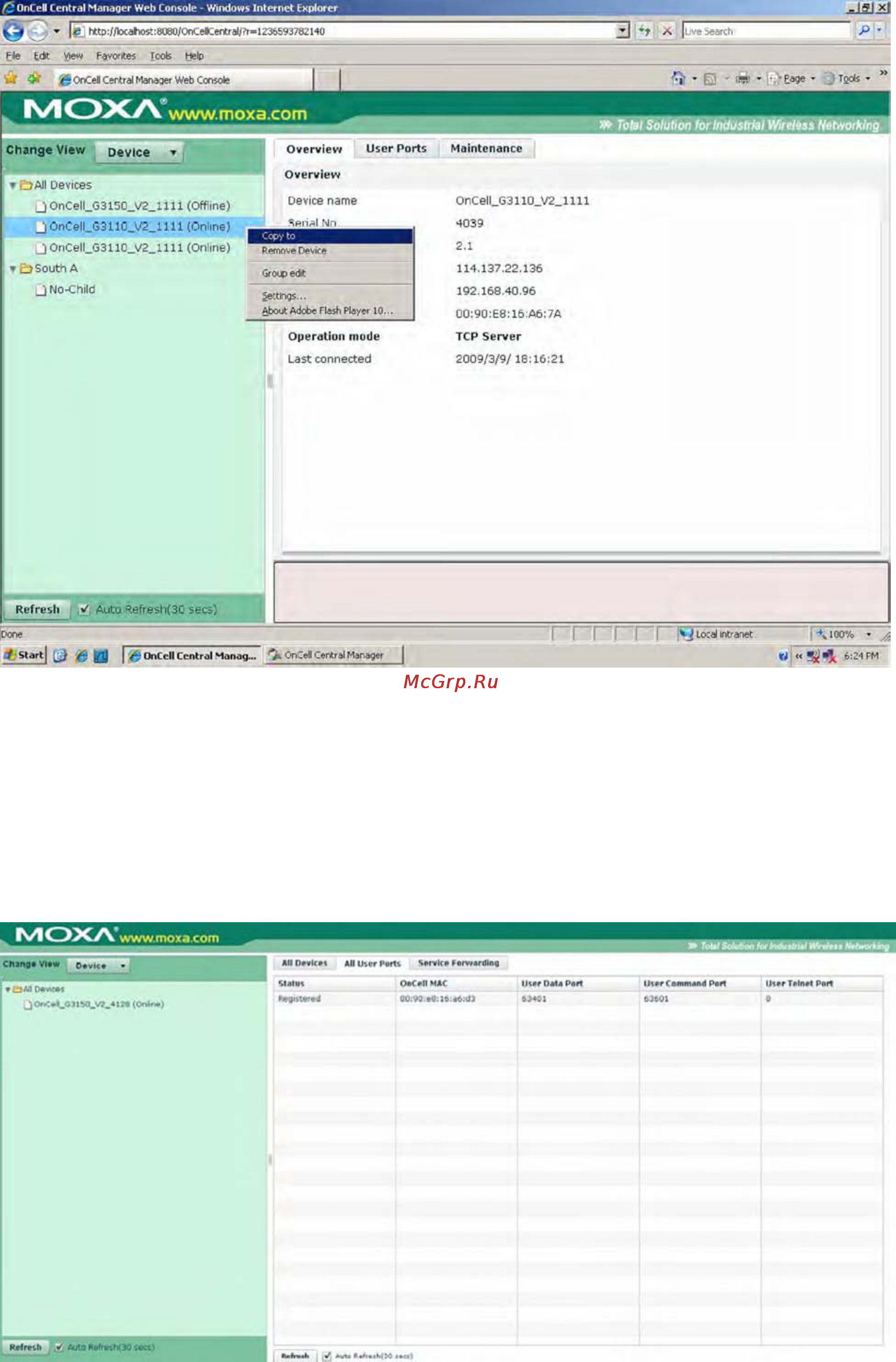The width and height of the screenshot is (896, 1362).
Task: Click Refresh button in the lower left panel
Action: pos(25,1347)
